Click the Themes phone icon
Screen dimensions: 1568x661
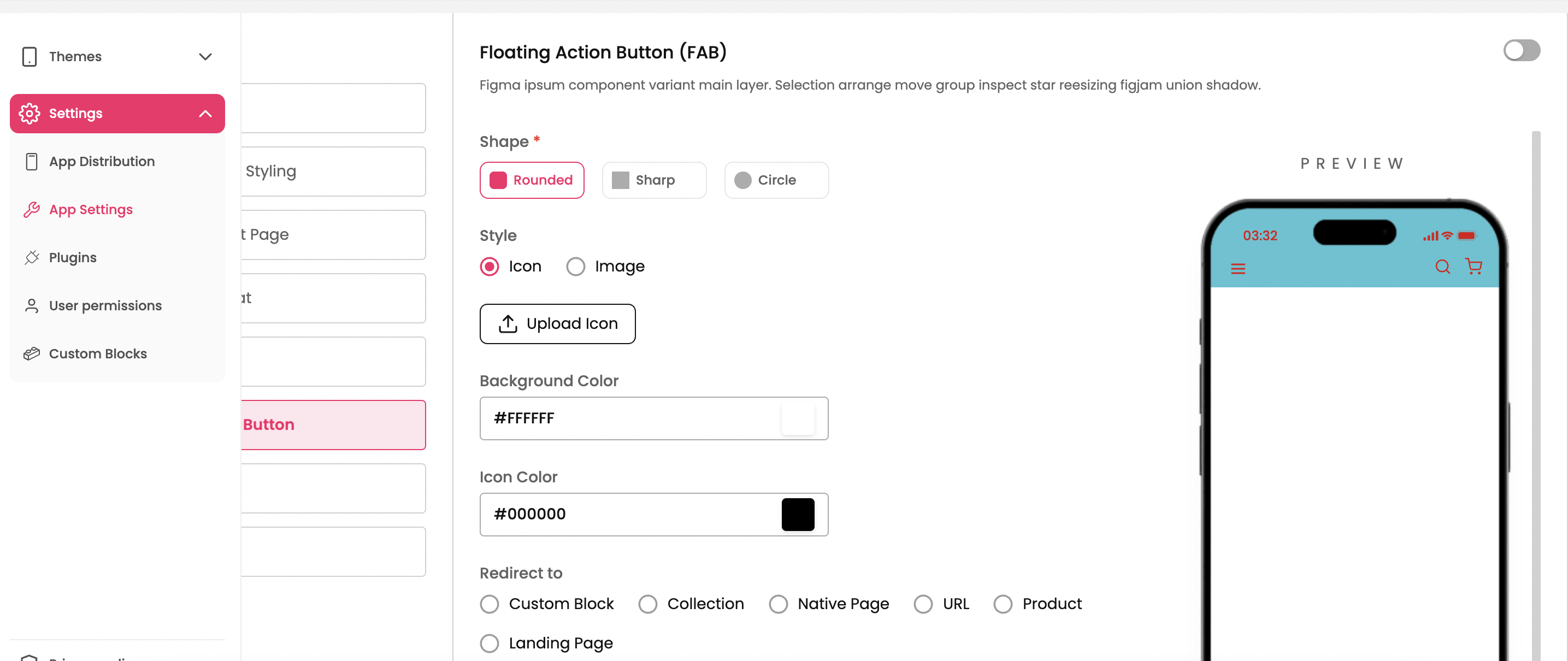[29, 57]
